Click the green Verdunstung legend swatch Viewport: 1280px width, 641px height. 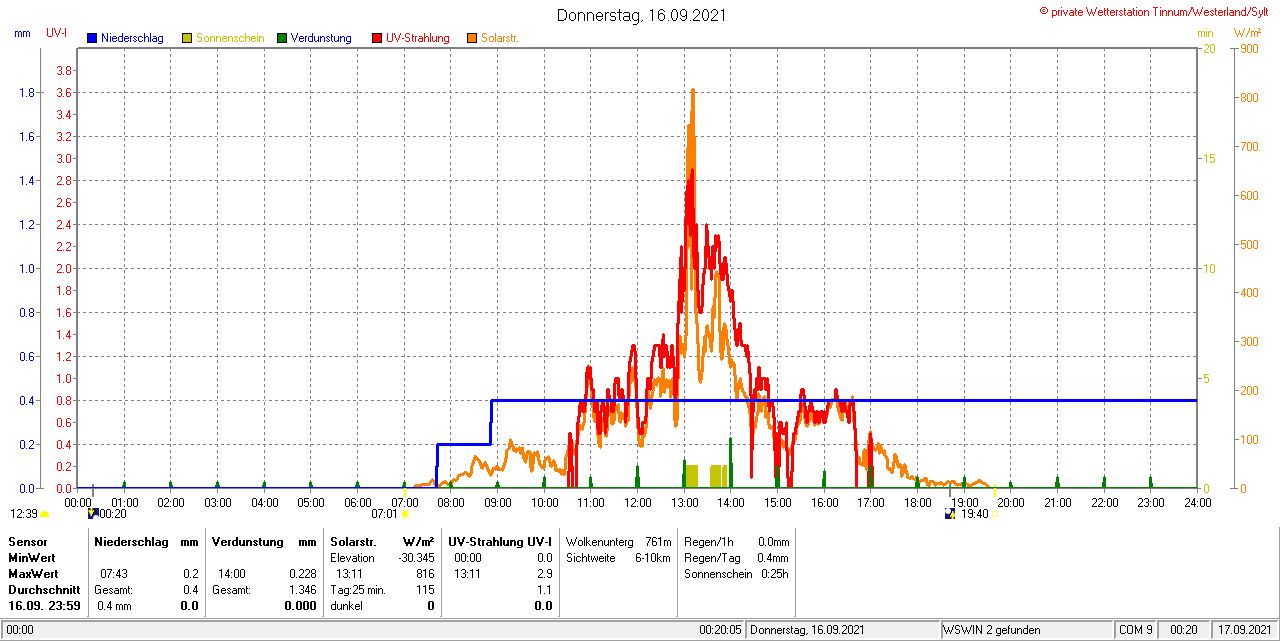point(282,38)
